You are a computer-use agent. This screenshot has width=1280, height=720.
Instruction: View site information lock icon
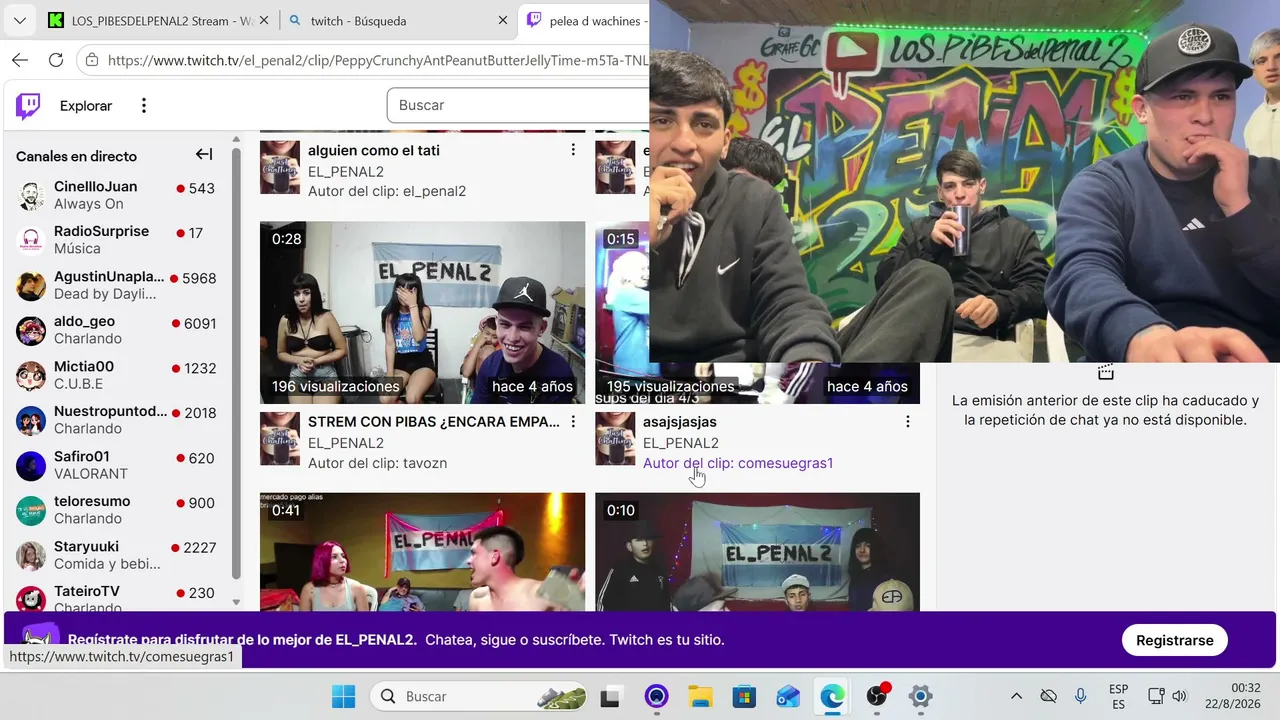click(x=92, y=60)
